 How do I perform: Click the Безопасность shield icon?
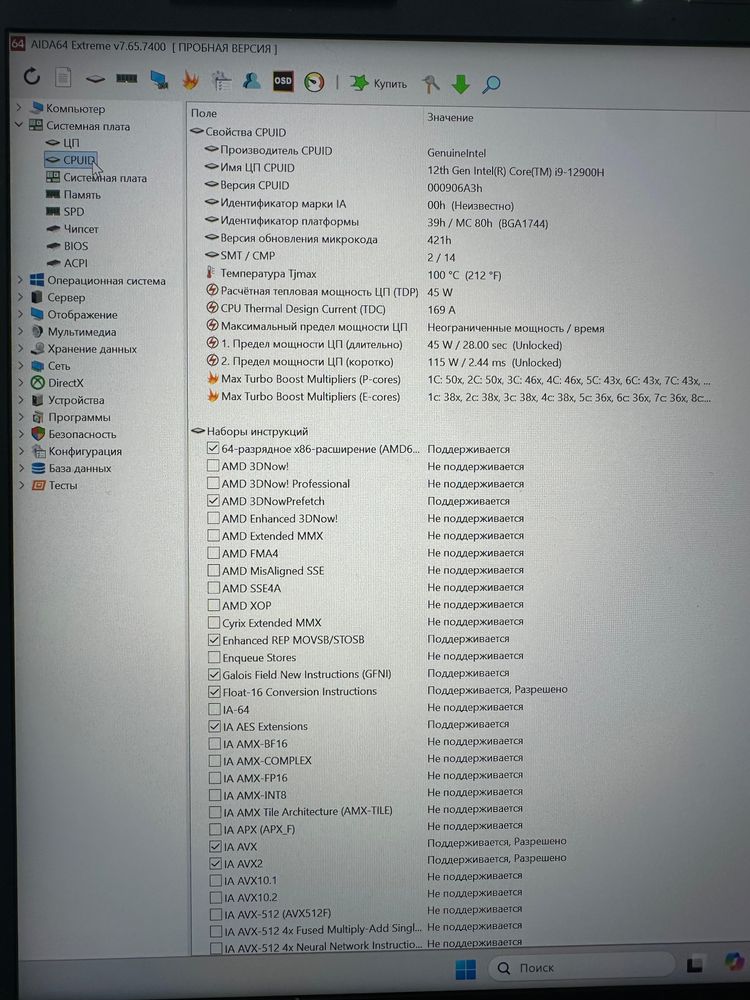point(38,434)
